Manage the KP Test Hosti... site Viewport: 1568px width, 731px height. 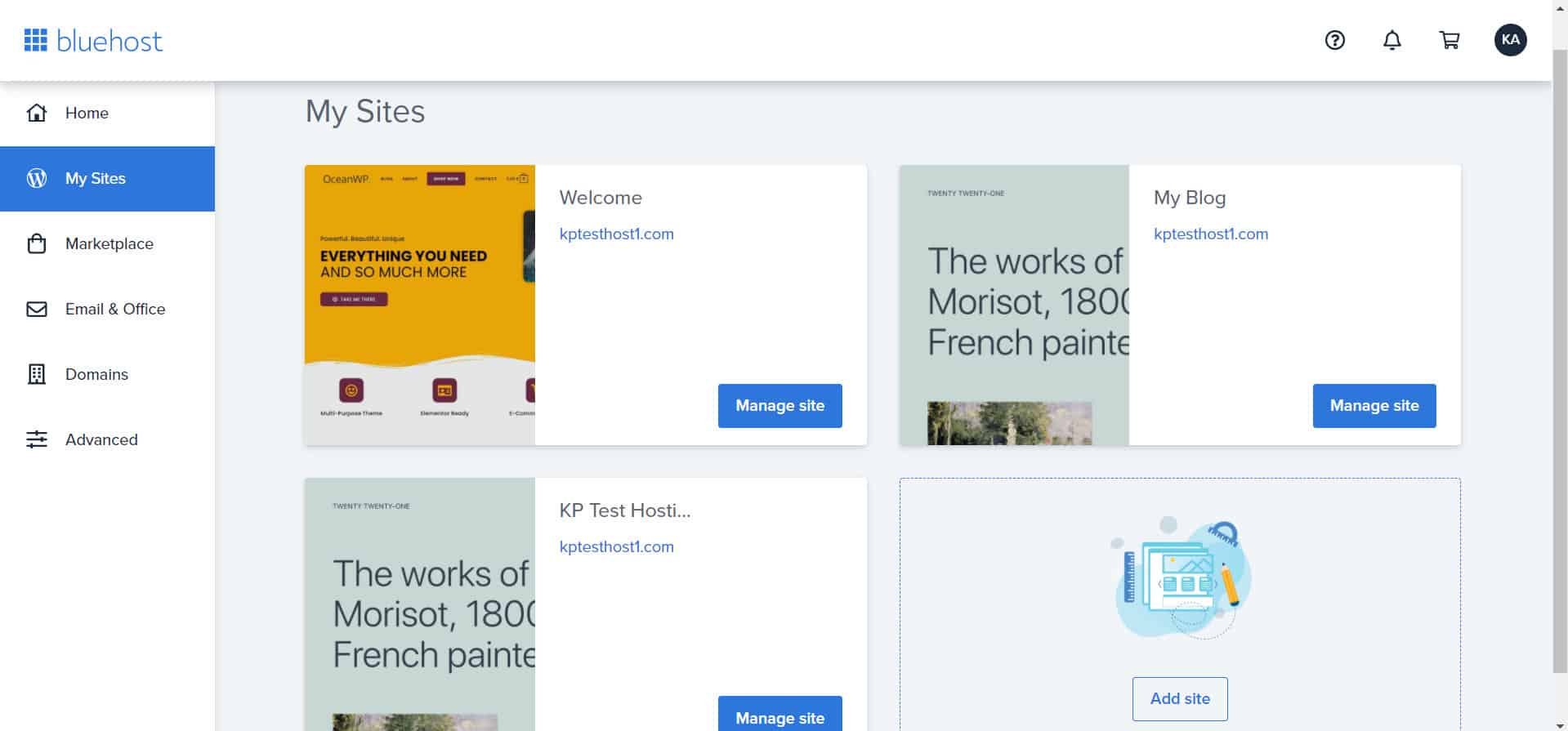[780, 714]
